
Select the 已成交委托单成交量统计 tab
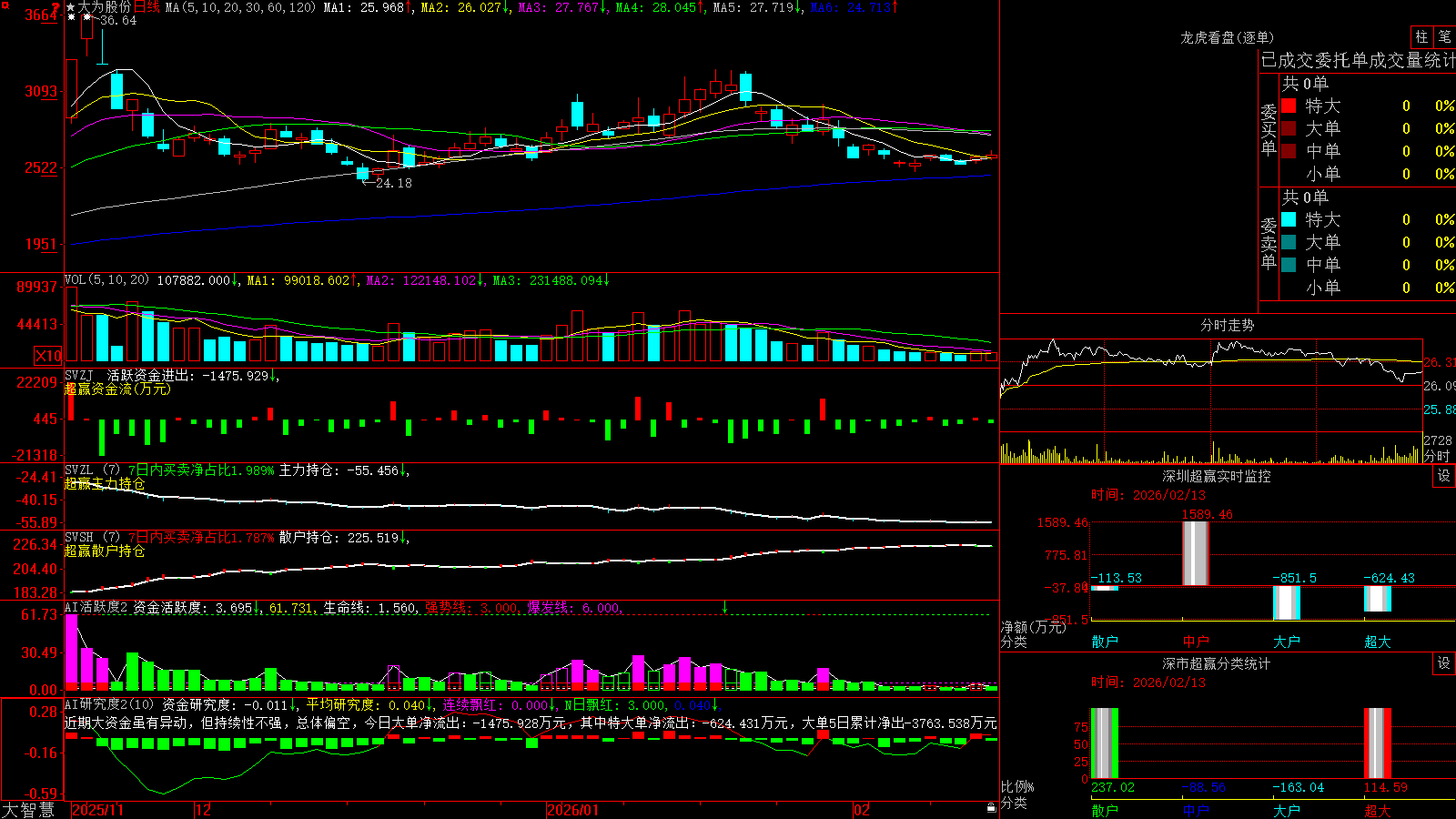tap(1358, 60)
